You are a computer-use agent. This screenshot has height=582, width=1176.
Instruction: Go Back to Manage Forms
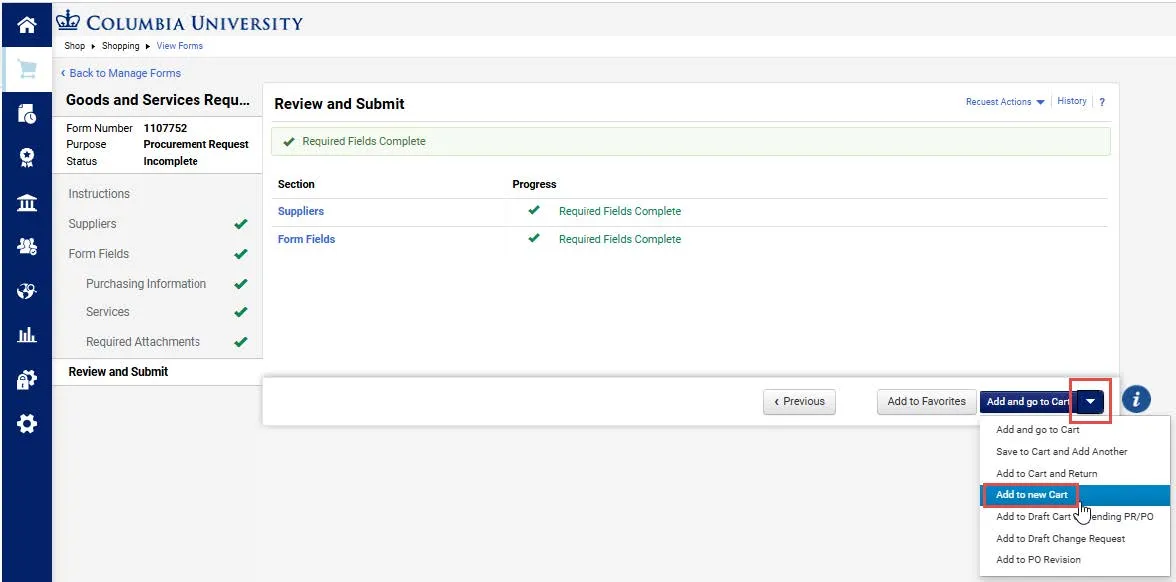tap(121, 73)
